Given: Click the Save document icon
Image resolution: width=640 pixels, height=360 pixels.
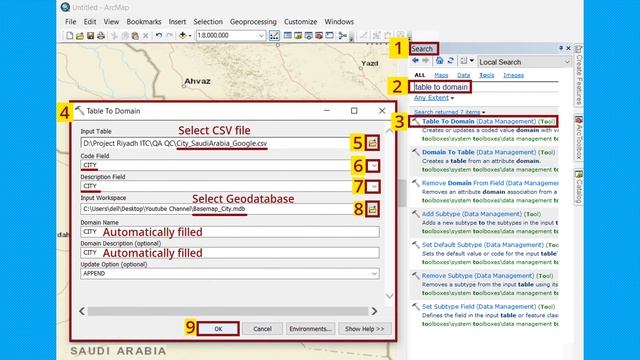Looking at the screenshot, I should [90, 36].
